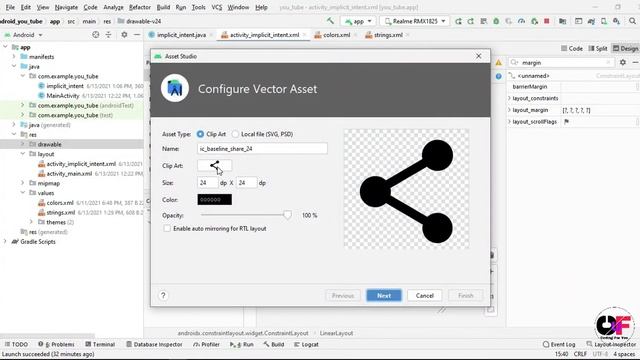Open the Refactor menu
The height and width of the screenshot is (360, 640).
coord(140,7)
